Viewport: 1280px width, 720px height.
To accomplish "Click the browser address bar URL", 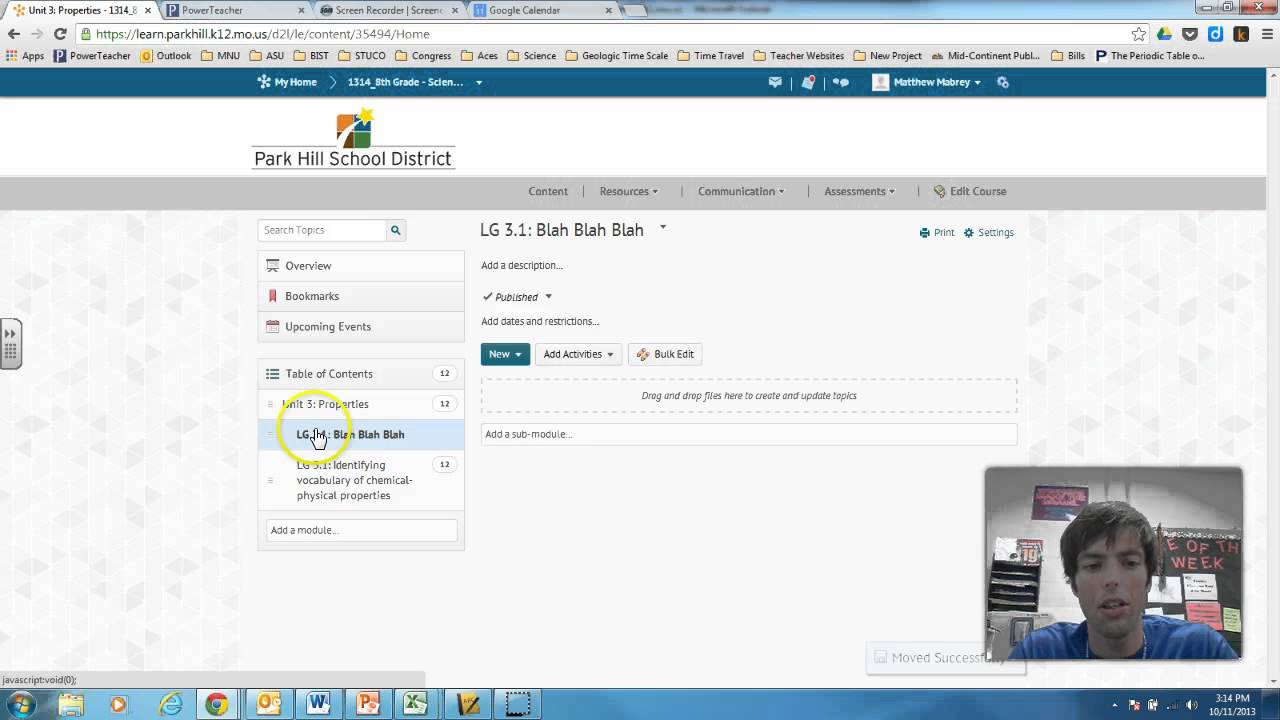I will [263, 34].
